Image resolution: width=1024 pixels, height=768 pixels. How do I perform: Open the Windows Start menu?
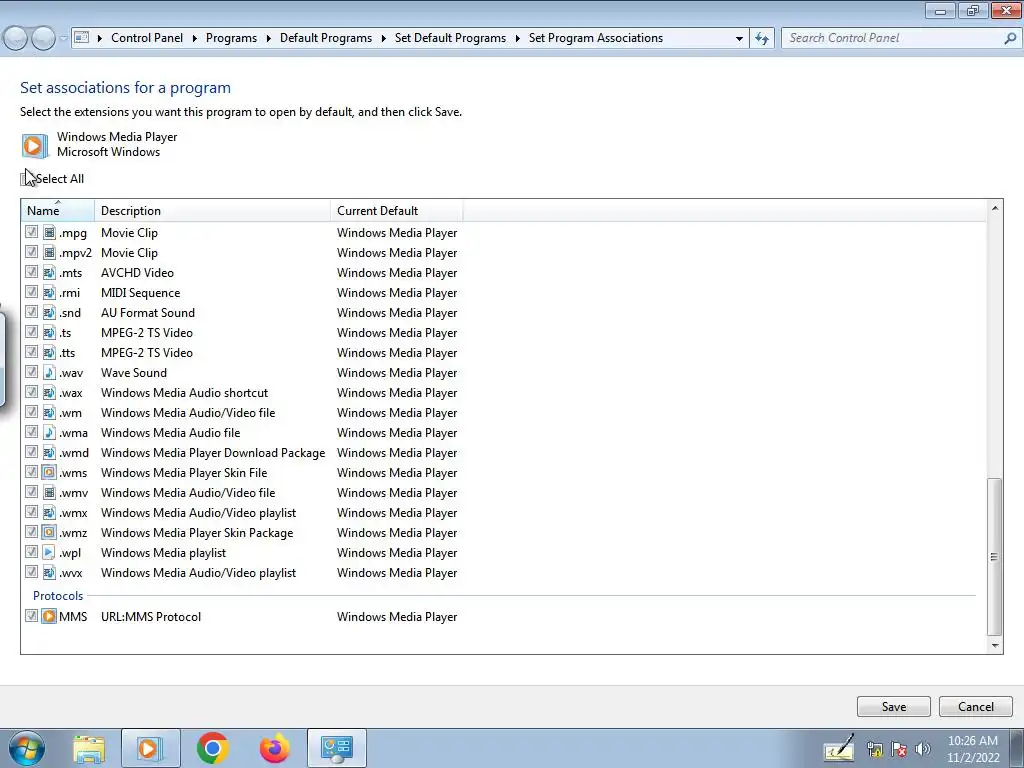[x=27, y=748]
